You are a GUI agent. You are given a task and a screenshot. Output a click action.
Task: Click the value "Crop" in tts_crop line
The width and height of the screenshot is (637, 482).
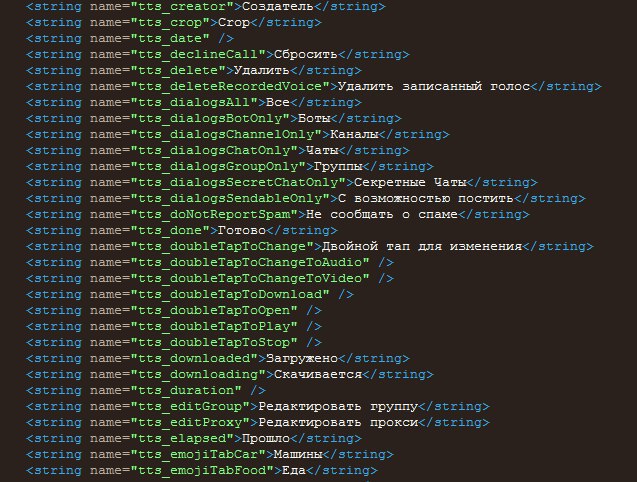click(234, 23)
